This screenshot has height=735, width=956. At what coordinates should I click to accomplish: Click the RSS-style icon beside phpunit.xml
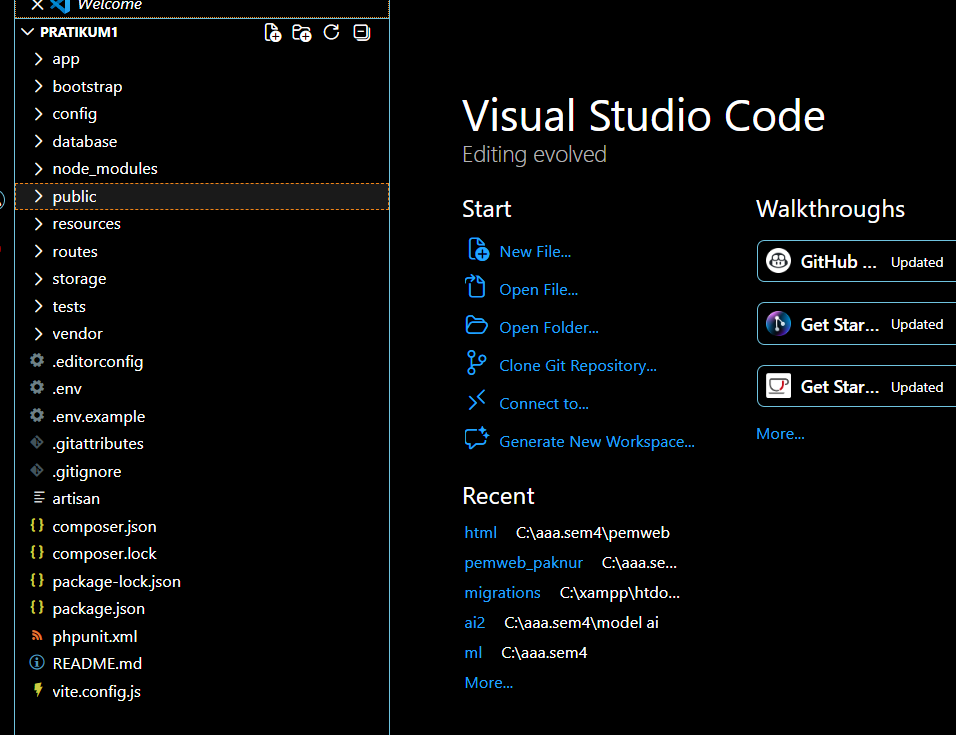(x=37, y=636)
